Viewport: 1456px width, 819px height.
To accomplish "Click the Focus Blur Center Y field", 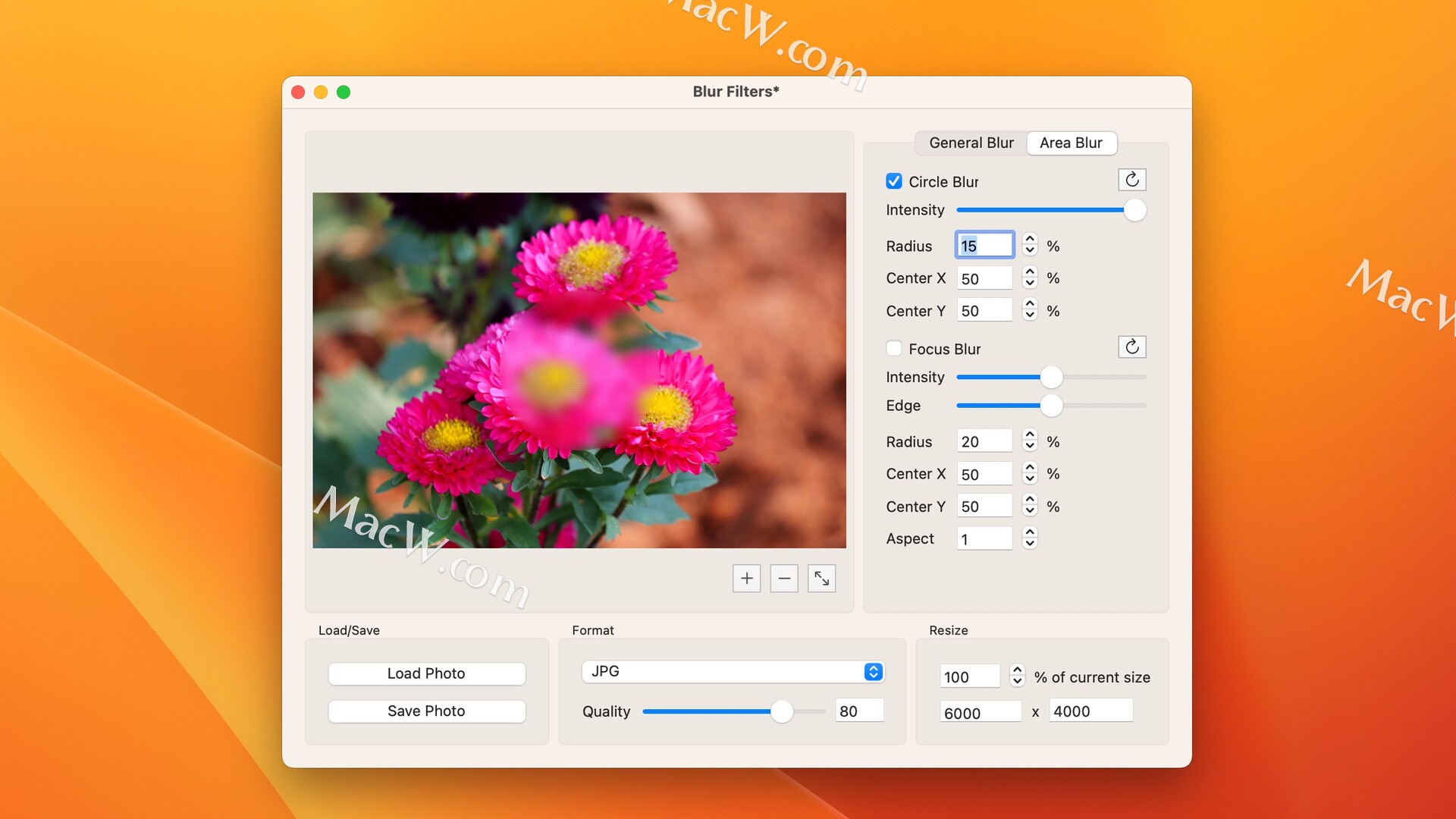I will pos(984,506).
